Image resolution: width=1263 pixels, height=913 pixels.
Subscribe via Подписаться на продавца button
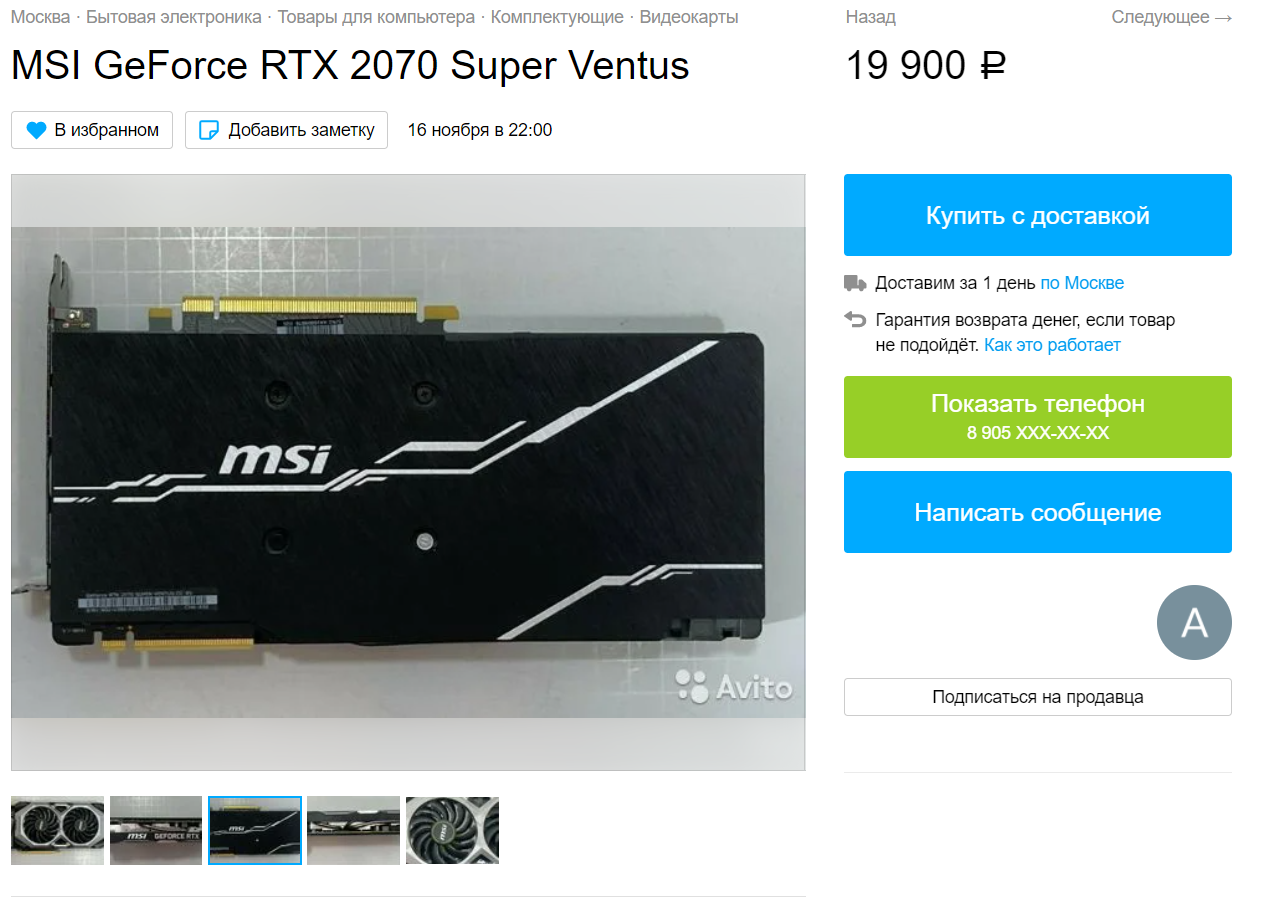(x=1038, y=697)
